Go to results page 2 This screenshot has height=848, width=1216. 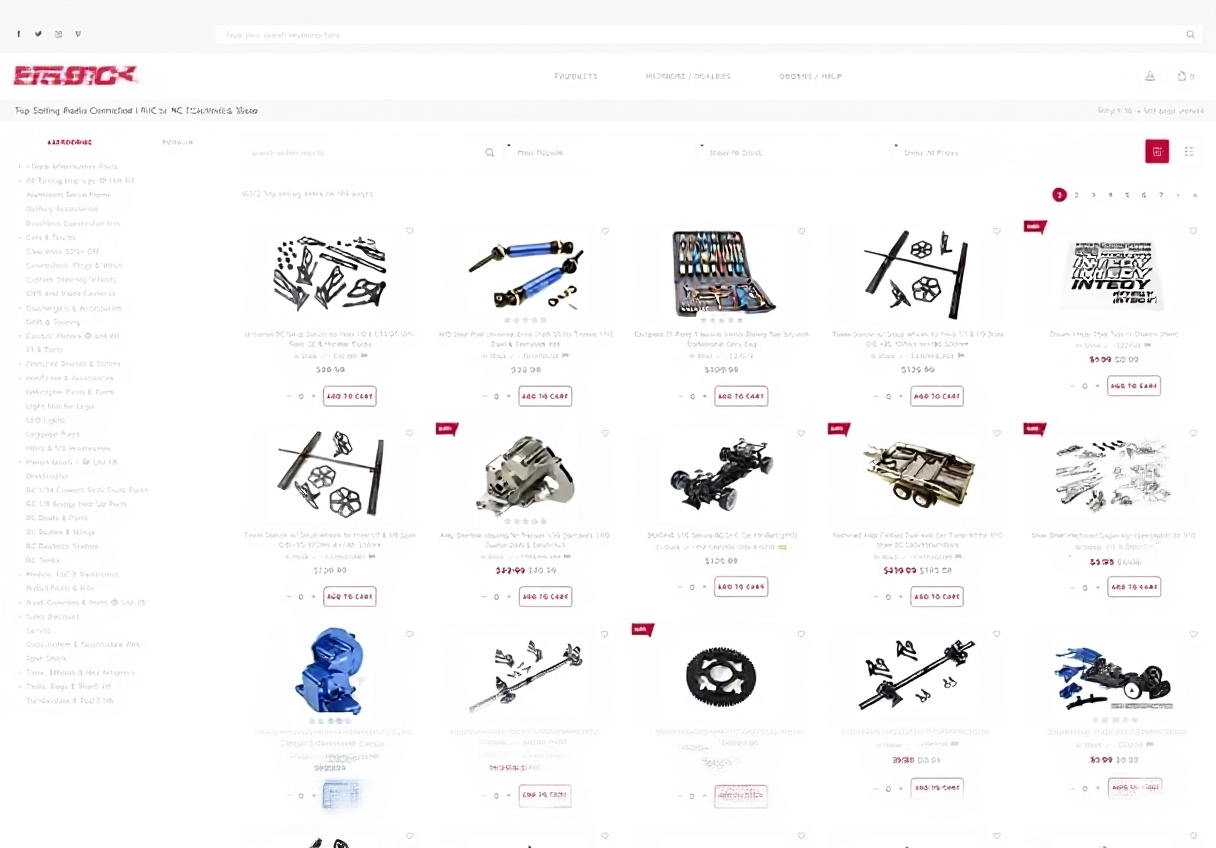1076,195
